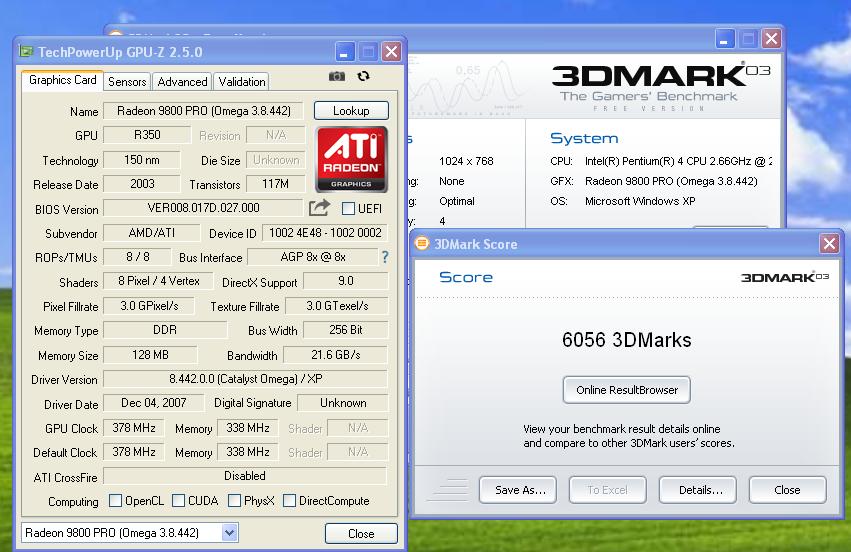Click the GPU-Z refresh icon
This screenshot has height=552, width=851.
(363, 77)
